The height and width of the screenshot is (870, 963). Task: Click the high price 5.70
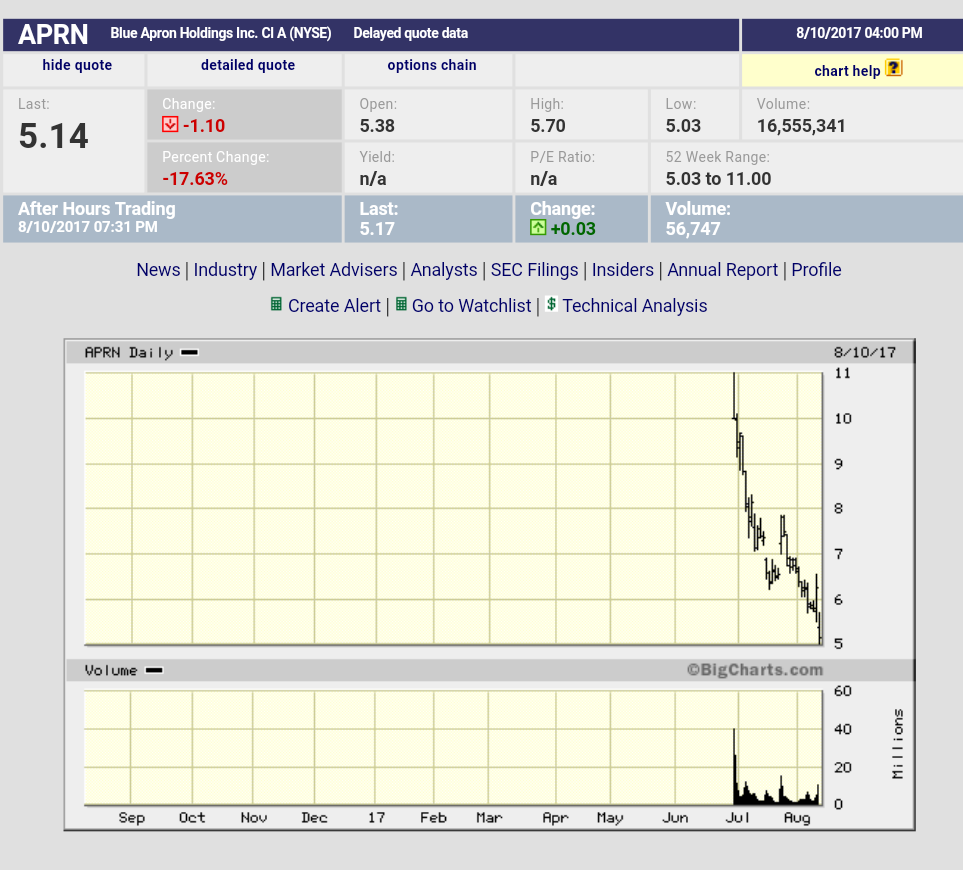click(x=548, y=126)
